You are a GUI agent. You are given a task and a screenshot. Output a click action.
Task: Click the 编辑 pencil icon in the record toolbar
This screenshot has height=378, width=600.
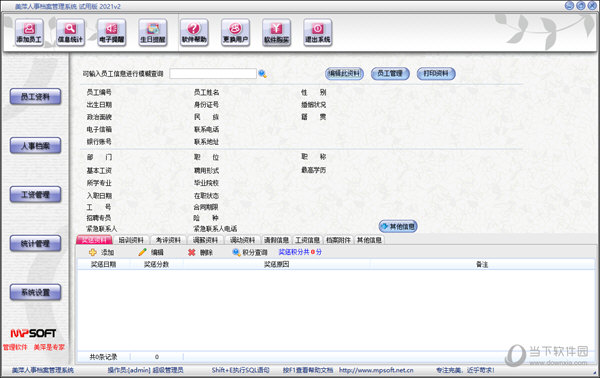coord(142,252)
